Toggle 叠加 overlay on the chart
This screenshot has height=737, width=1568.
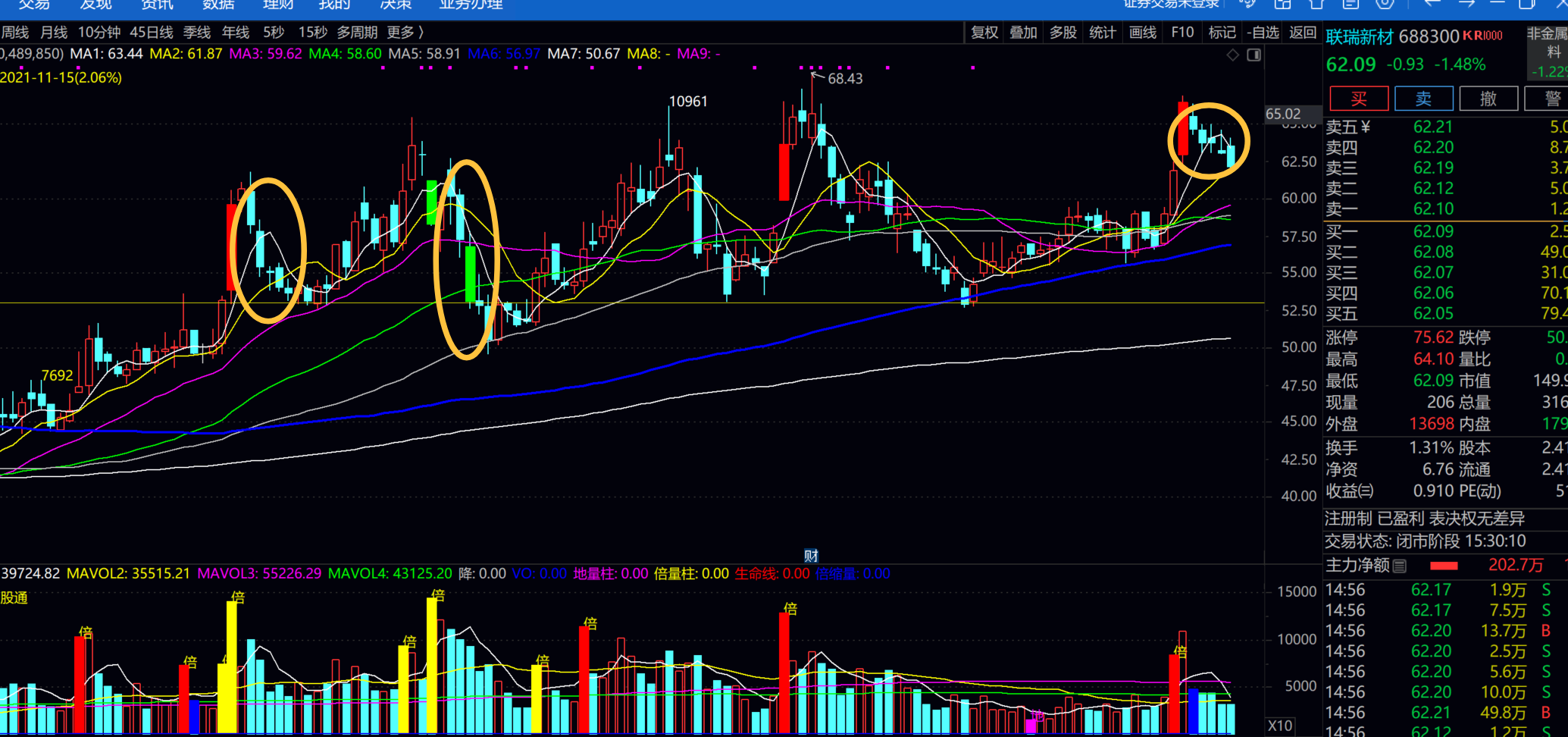coord(1023,33)
